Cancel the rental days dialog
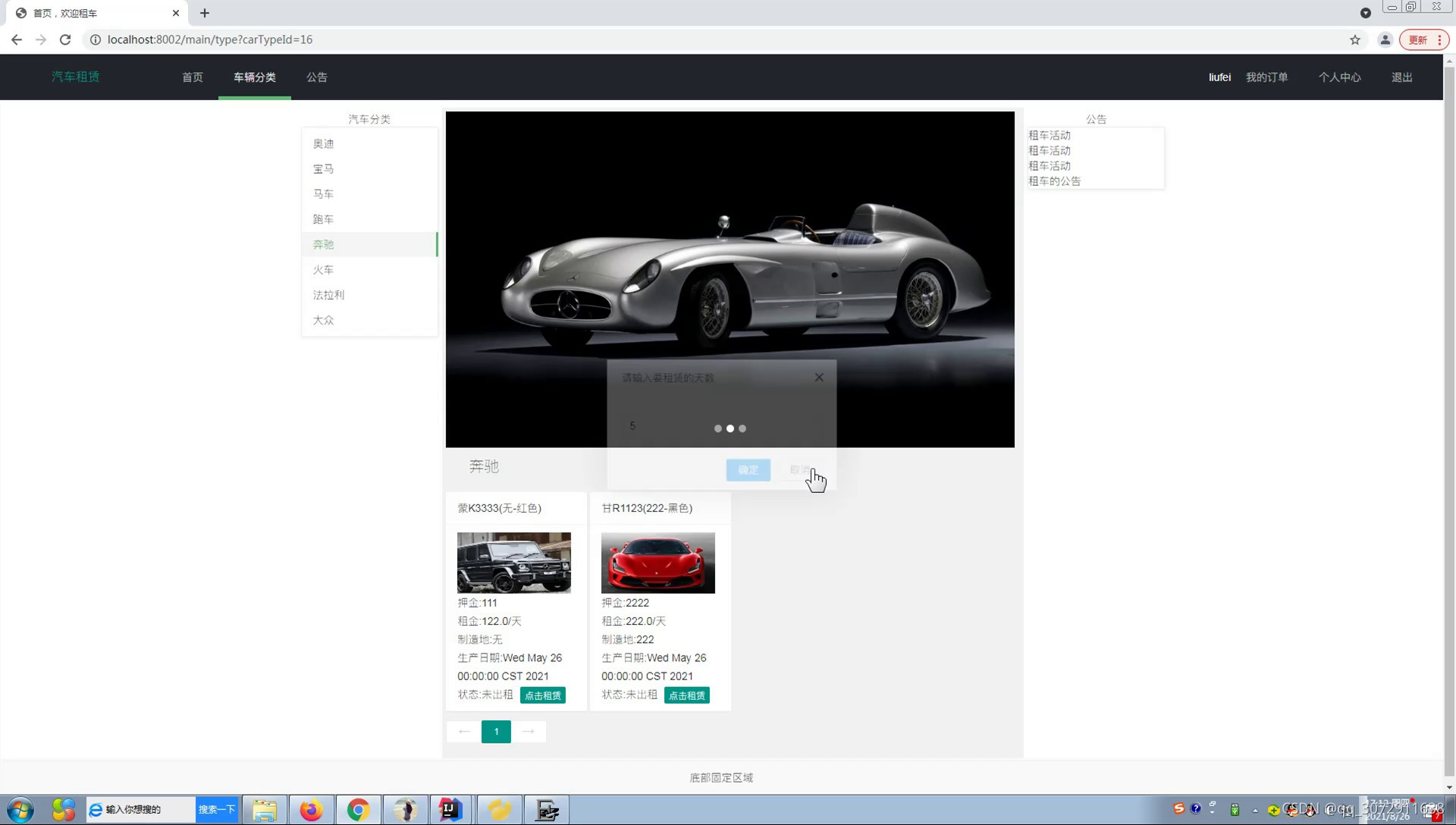The width and height of the screenshot is (1456, 825). tap(800, 470)
